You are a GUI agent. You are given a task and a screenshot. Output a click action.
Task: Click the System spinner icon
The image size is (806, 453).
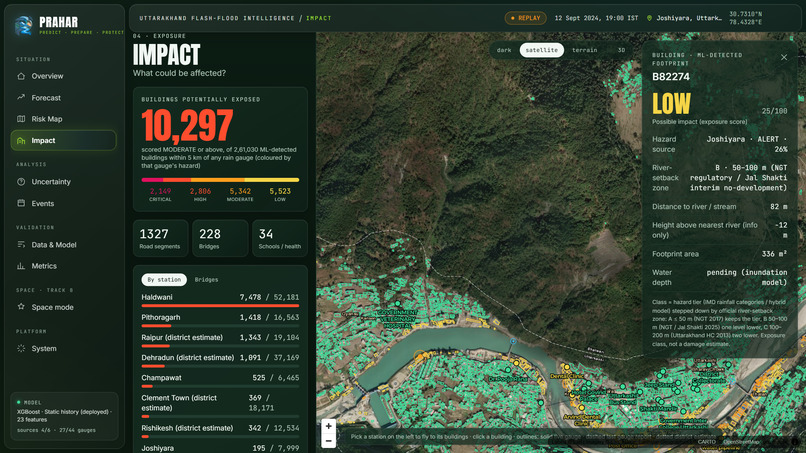[21, 348]
